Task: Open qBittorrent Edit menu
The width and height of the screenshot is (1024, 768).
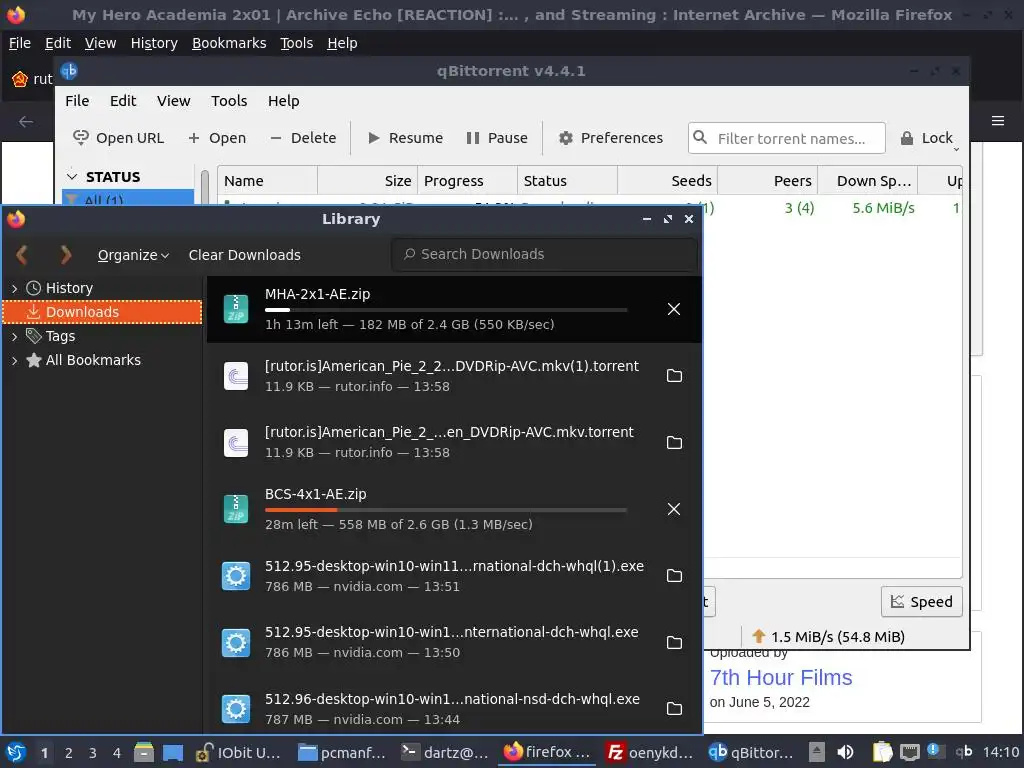Action: 123,101
